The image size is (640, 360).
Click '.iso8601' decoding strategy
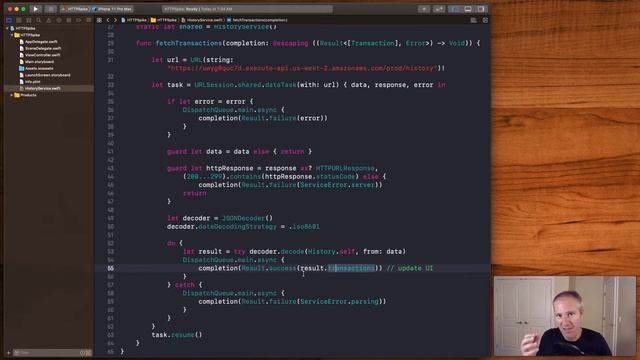click(x=304, y=227)
